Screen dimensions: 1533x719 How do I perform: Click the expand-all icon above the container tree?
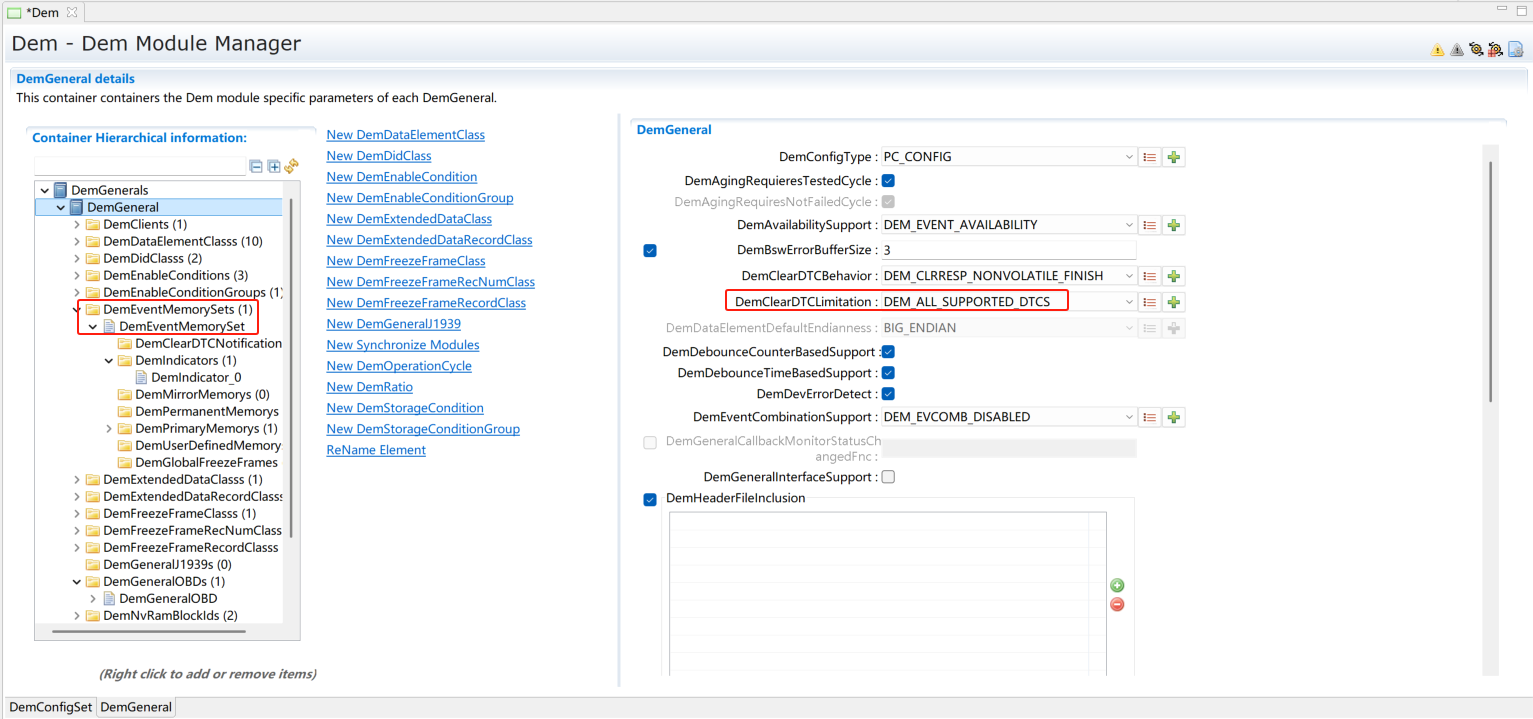(274, 167)
